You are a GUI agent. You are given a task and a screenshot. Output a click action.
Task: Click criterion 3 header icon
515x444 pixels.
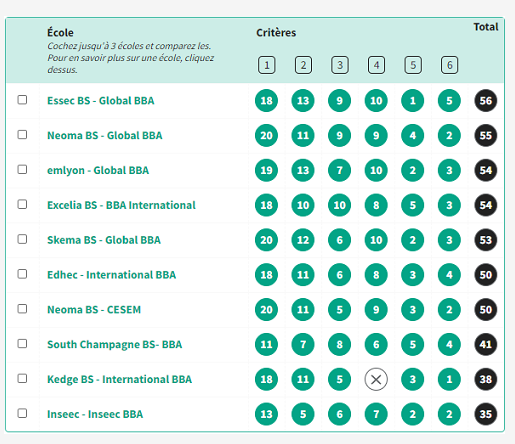coord(340,65)
